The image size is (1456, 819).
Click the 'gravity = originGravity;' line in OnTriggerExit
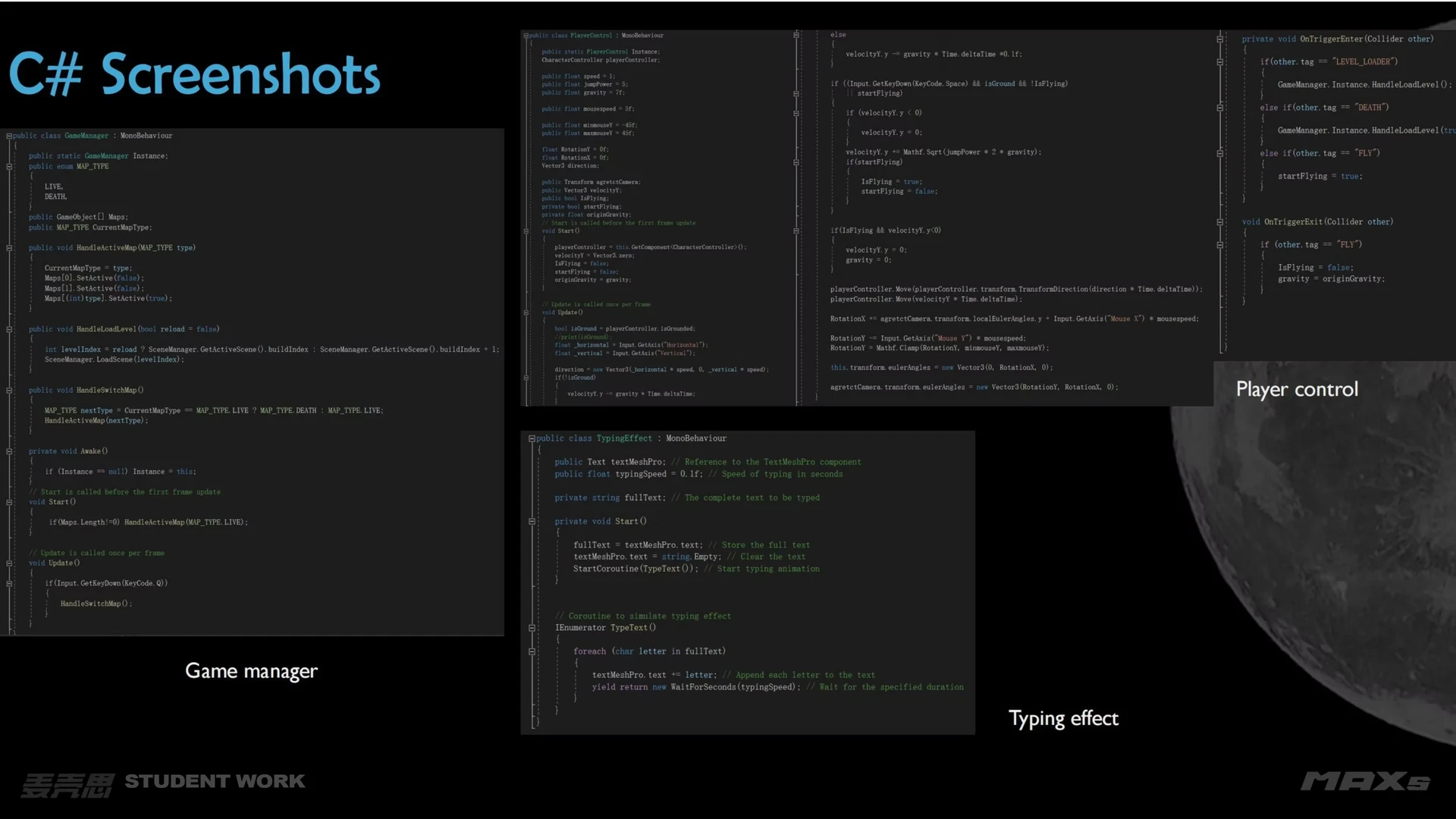pyautogui.click(x=1332, y=279)
